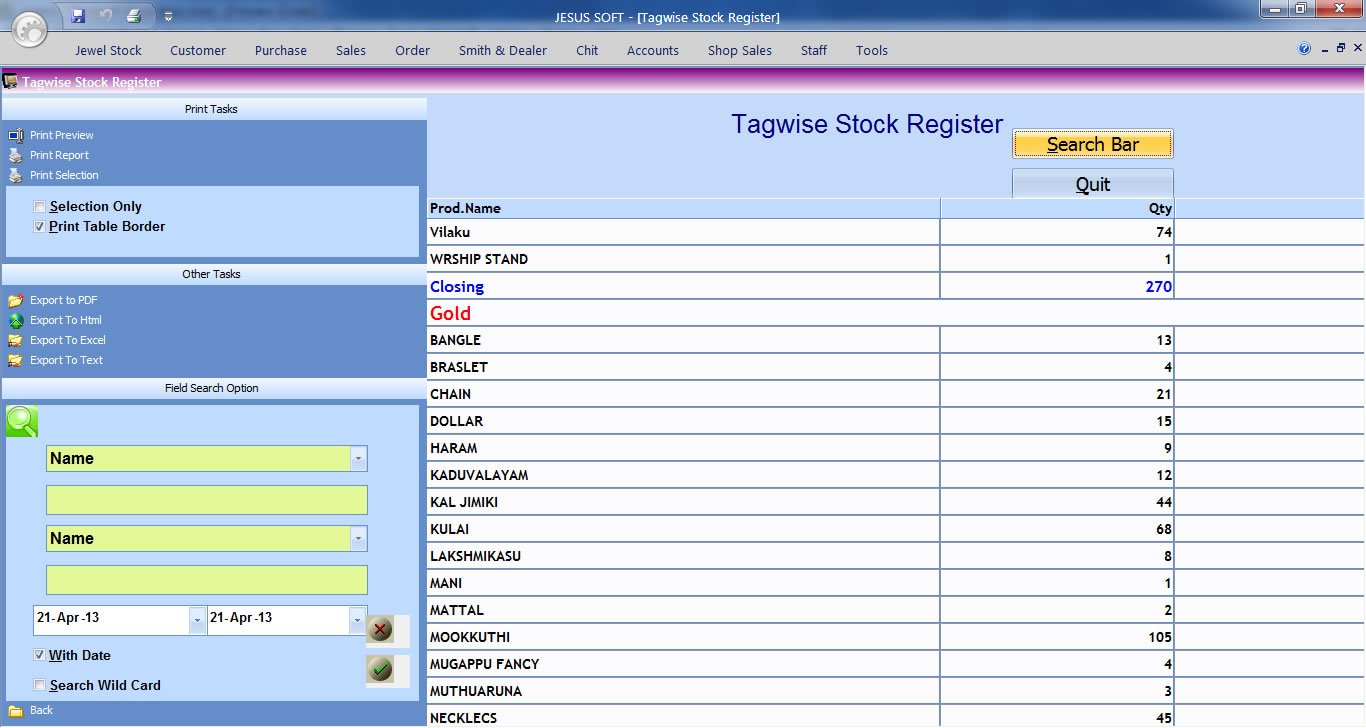Screen dimensions: 1366x728
Task: Uncheck Print Table Border option
Action: coord(40,227)
